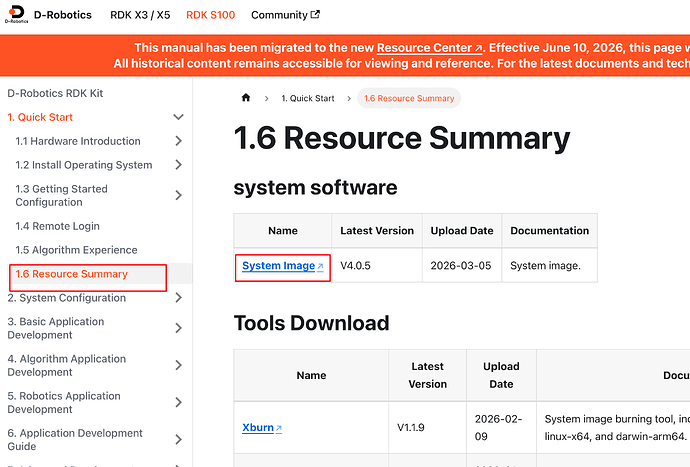
Task: Click 1.6 Resource Summary breadcrumb pill
Action: [x=409, y=98]
